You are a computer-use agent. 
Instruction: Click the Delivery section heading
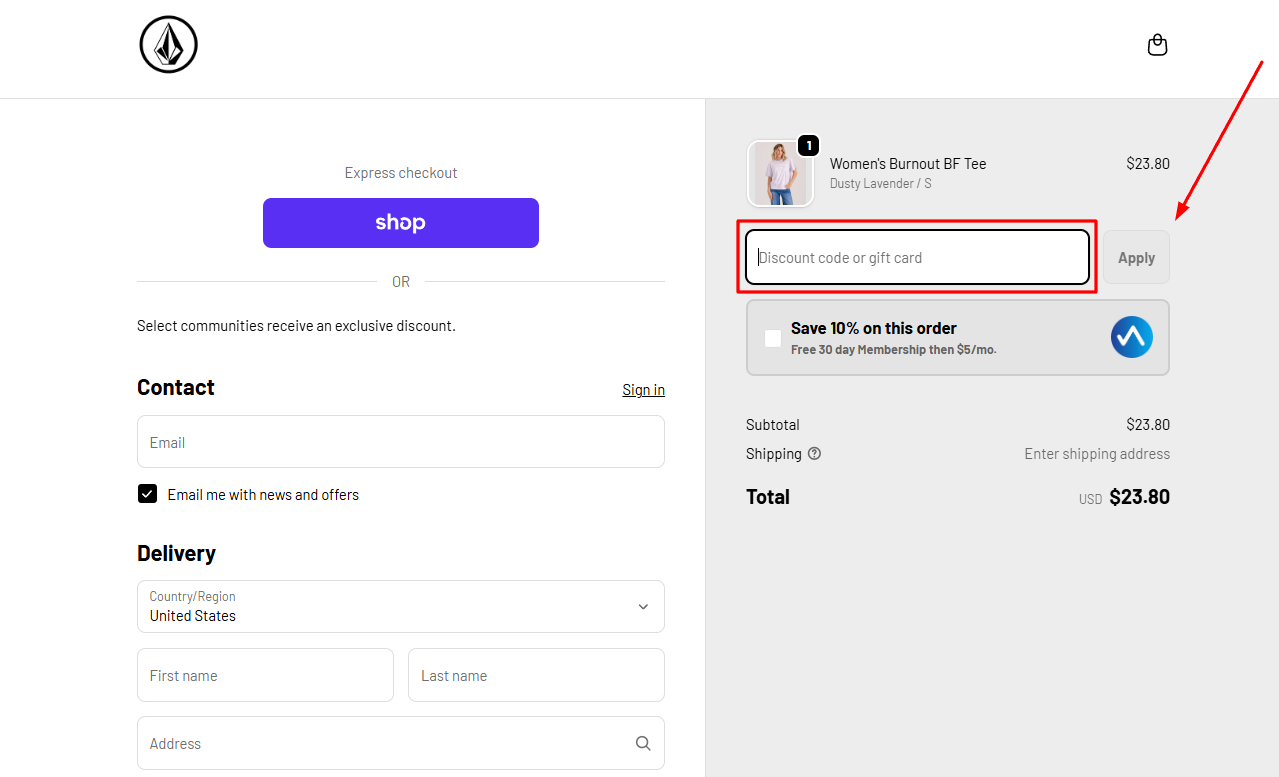176,553
